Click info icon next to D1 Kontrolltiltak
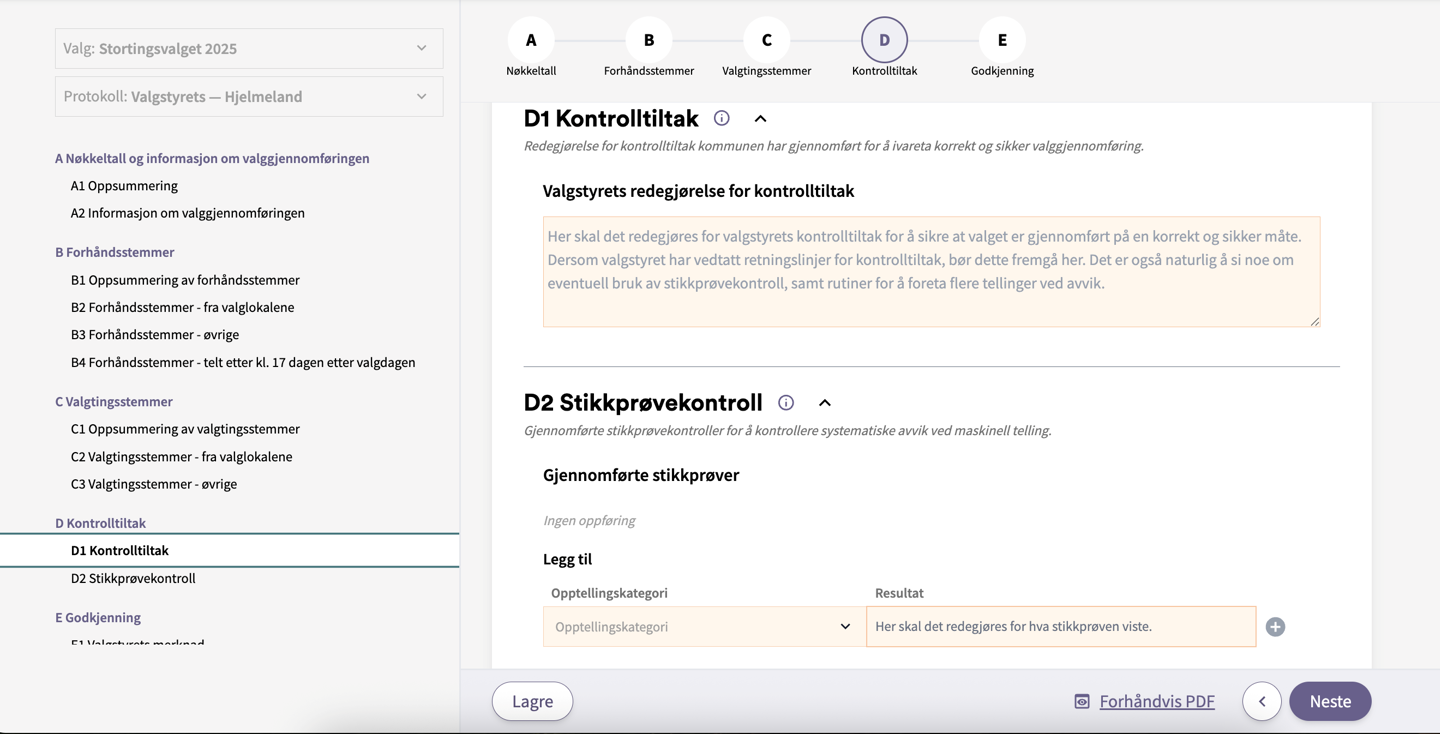The image size is (1440, 734). point(721,118)
